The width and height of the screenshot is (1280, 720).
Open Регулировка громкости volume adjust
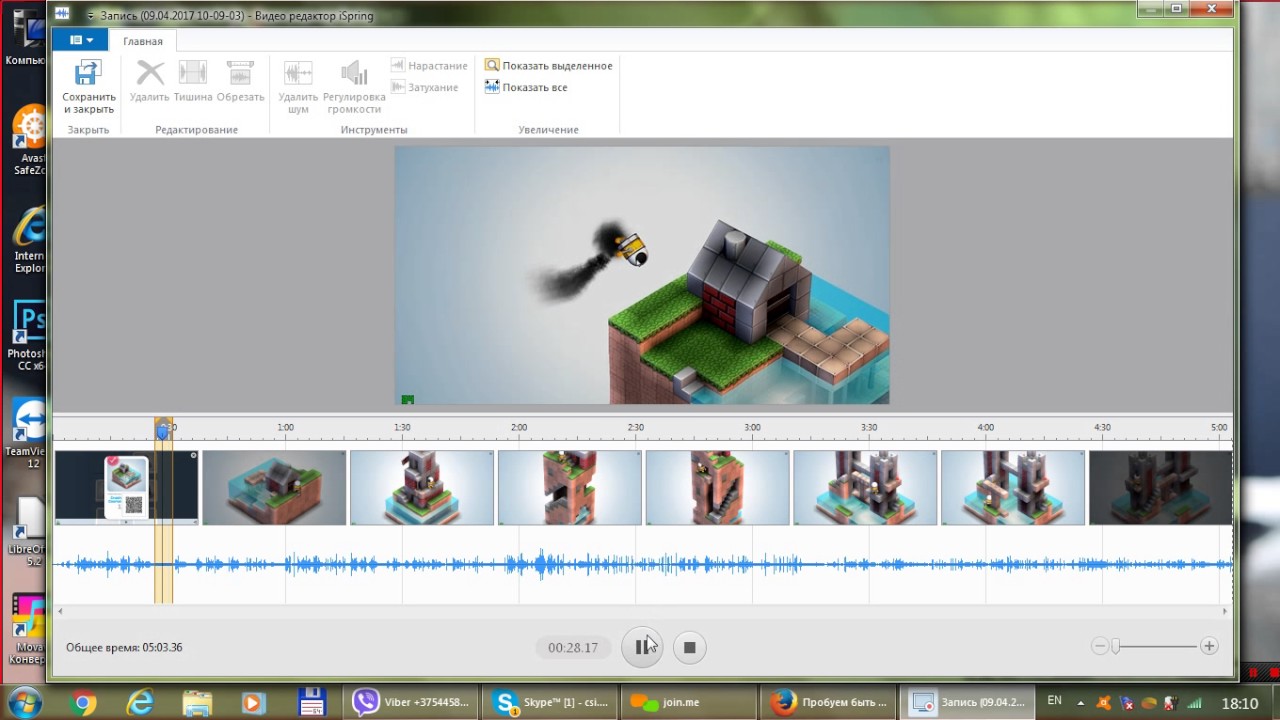[x=354, y=87]
